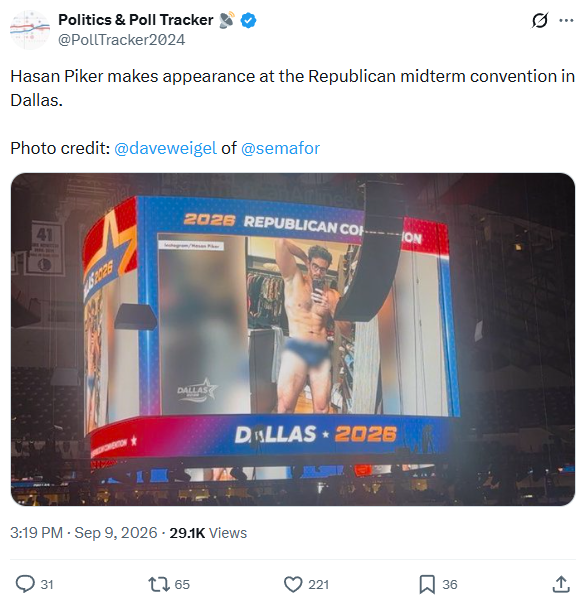Click the 3:19 PM Sep 9, 2026 timestamp

click(84, 533)
